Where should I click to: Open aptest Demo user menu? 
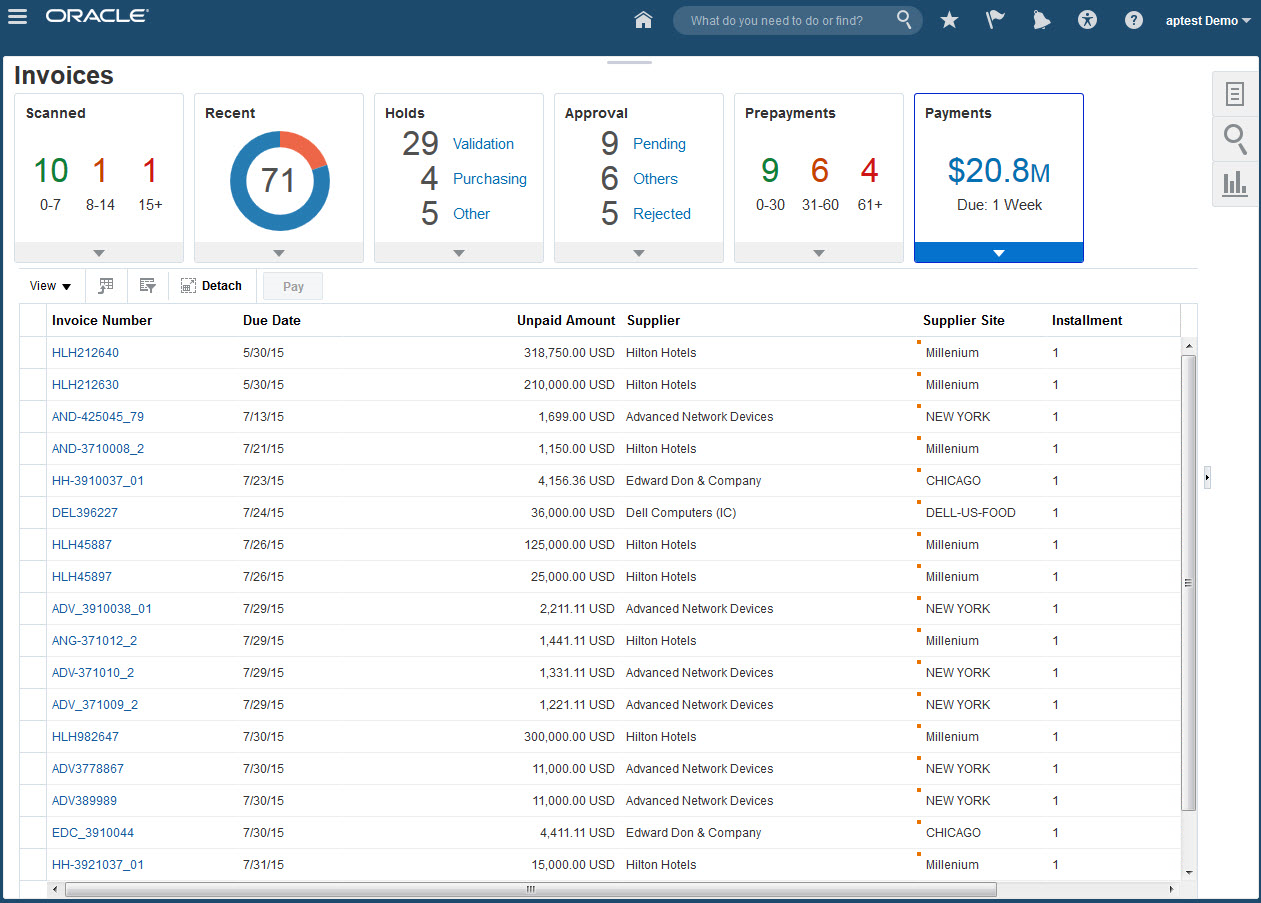click(x=1208, y=20)
